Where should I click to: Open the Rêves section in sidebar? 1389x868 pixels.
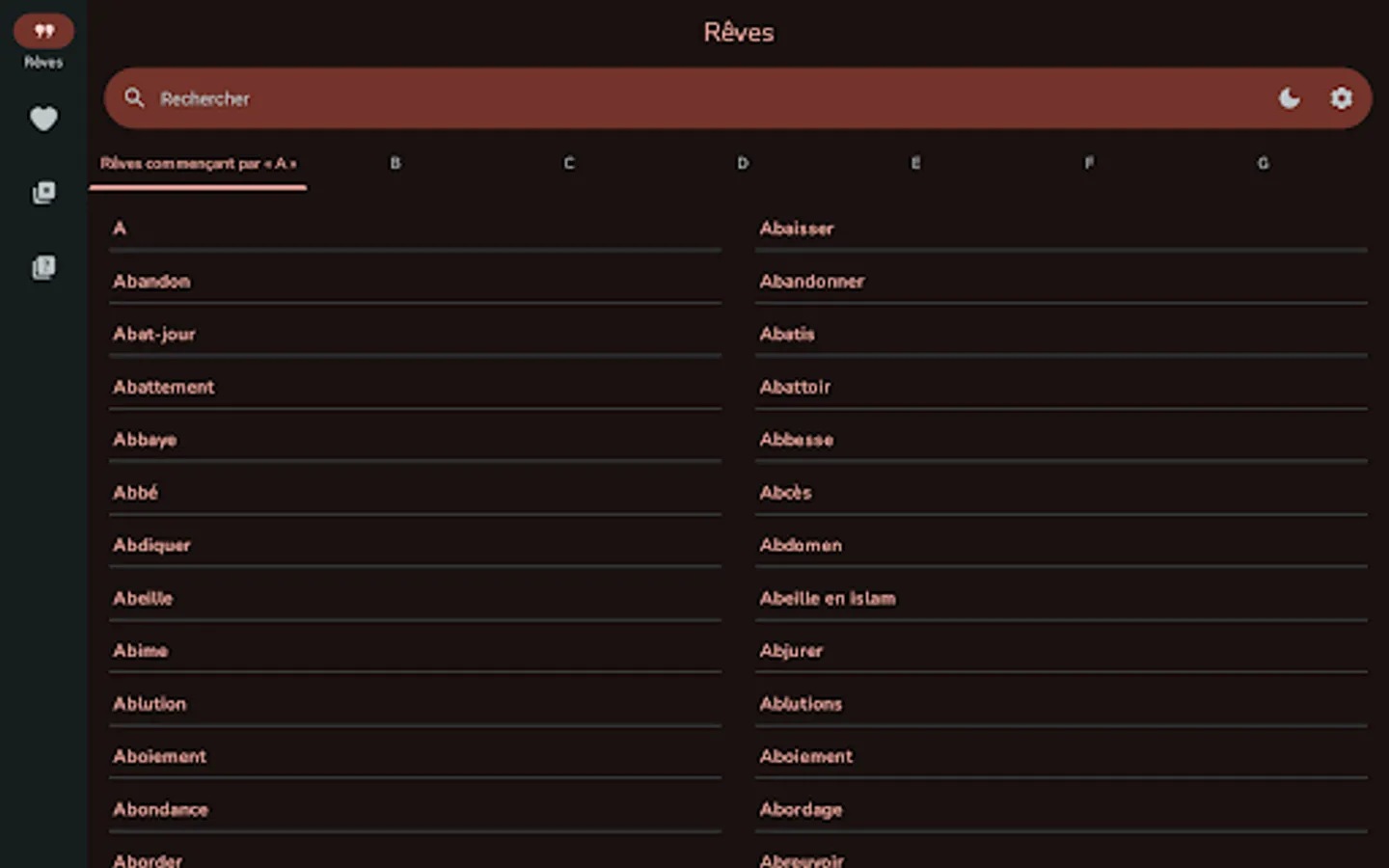tap(43, 42)
